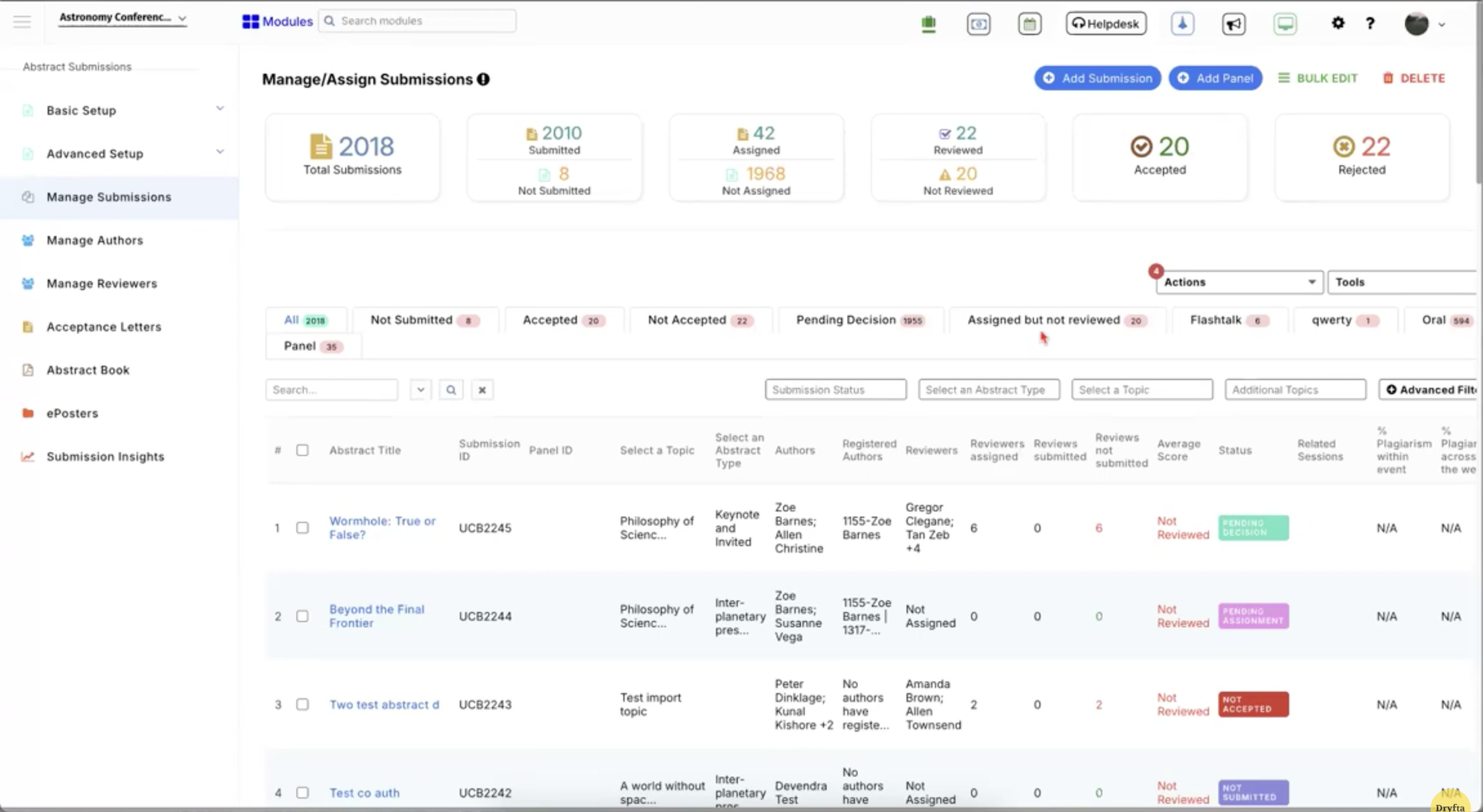Switch to the Not Accepted tab
This screenshot has width=1483, height=812.
point(701,320)
